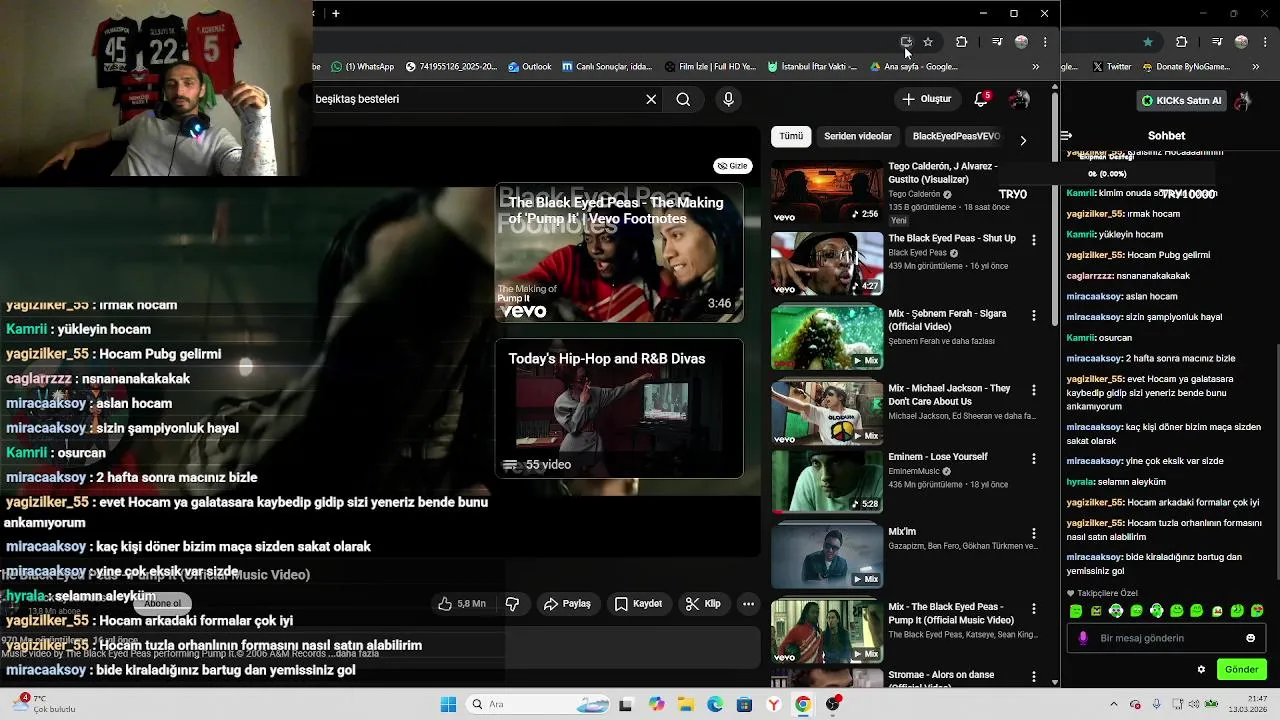Open Mix'im playlist thumbnail
The width and height of the screenshot is (1280, 720).
pyautogui.click(x=827, y=556)
